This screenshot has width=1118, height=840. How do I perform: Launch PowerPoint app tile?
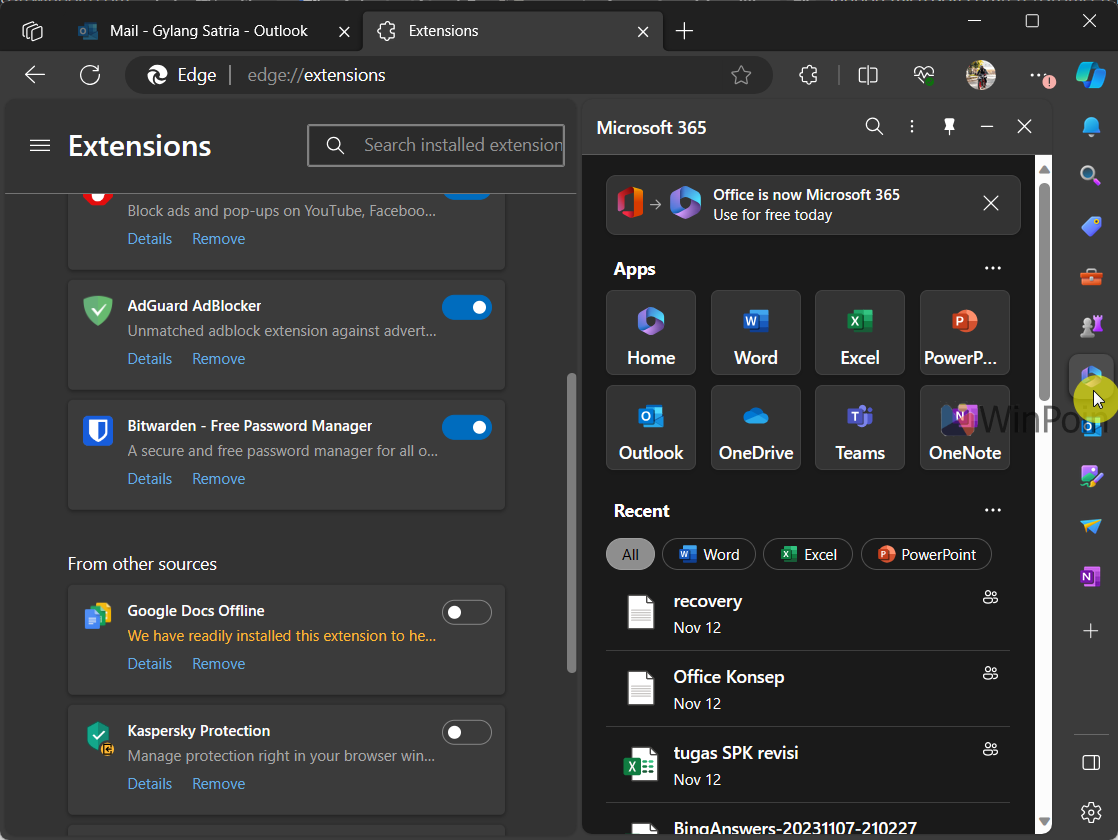pos(965,332)
